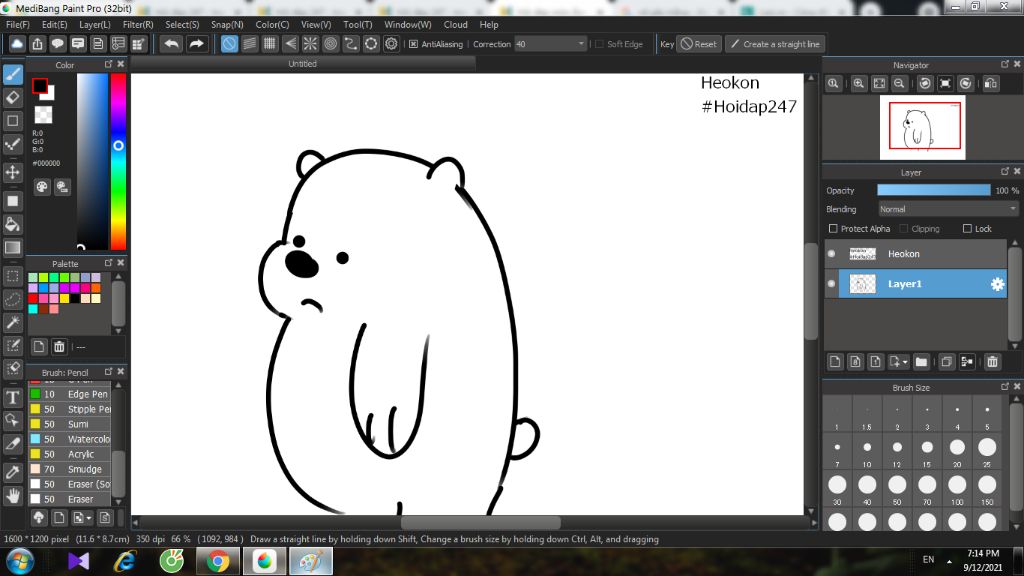This screenshot has height=576, width=1024.
Task: Zoom in using Navigator magnifier plus
Action: pos(859,84)
